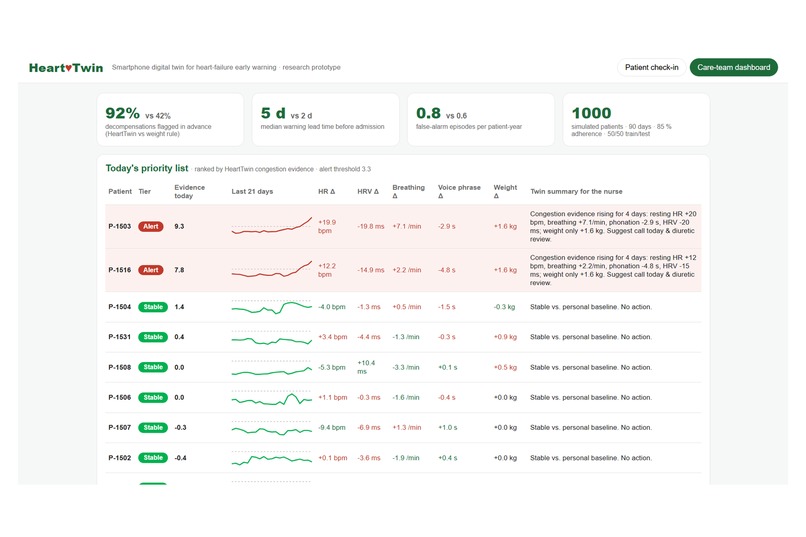Open P-1508 21-day sparkline chart
806x537 pixels.
271,368
